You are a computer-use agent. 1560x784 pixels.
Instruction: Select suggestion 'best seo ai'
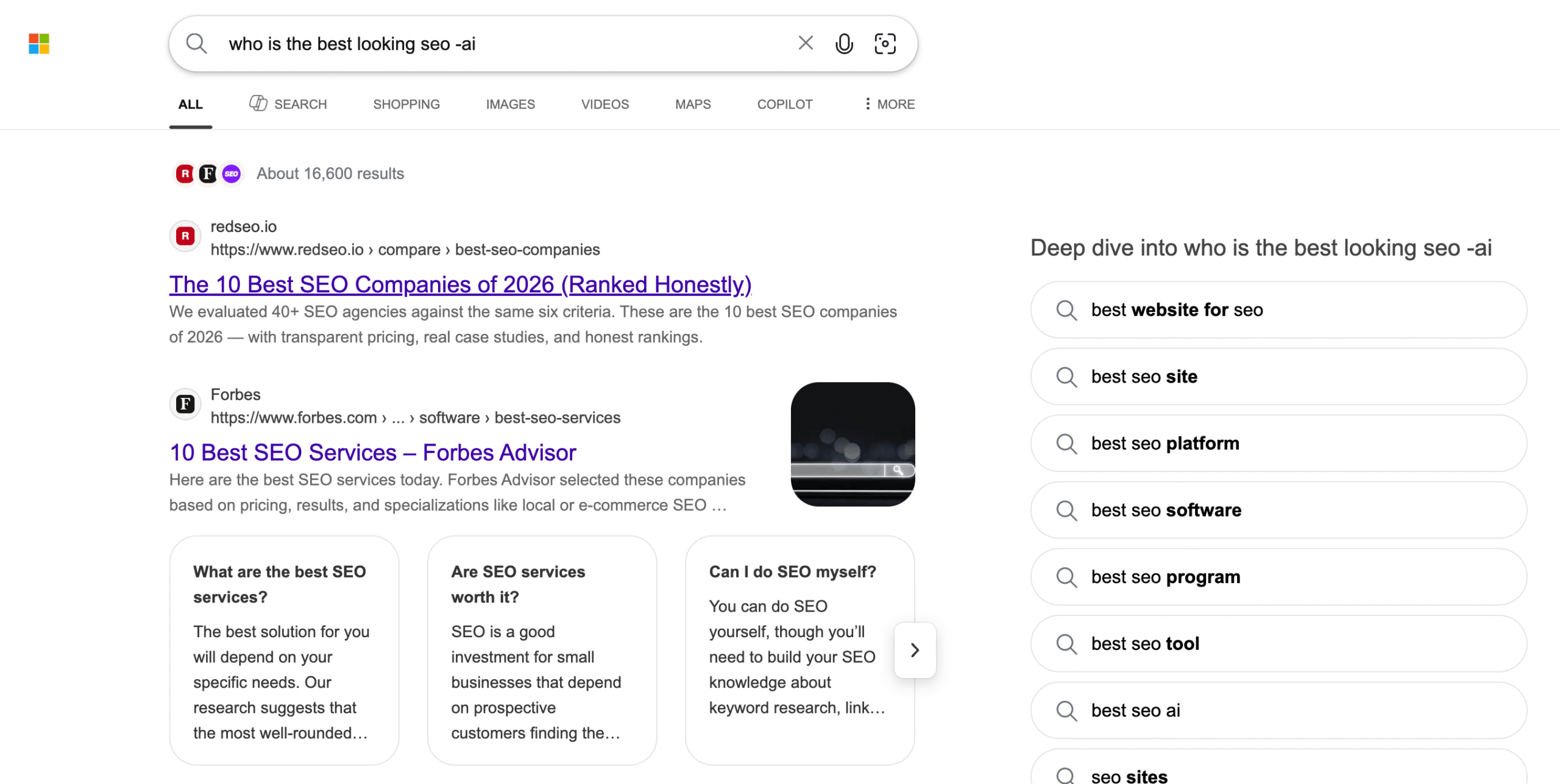click(x=1278, y=710)
